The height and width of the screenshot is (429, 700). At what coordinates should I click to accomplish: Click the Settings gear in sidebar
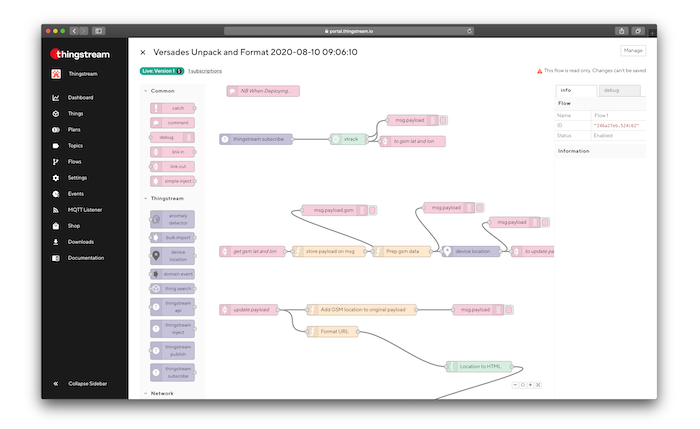coord(55,177)
